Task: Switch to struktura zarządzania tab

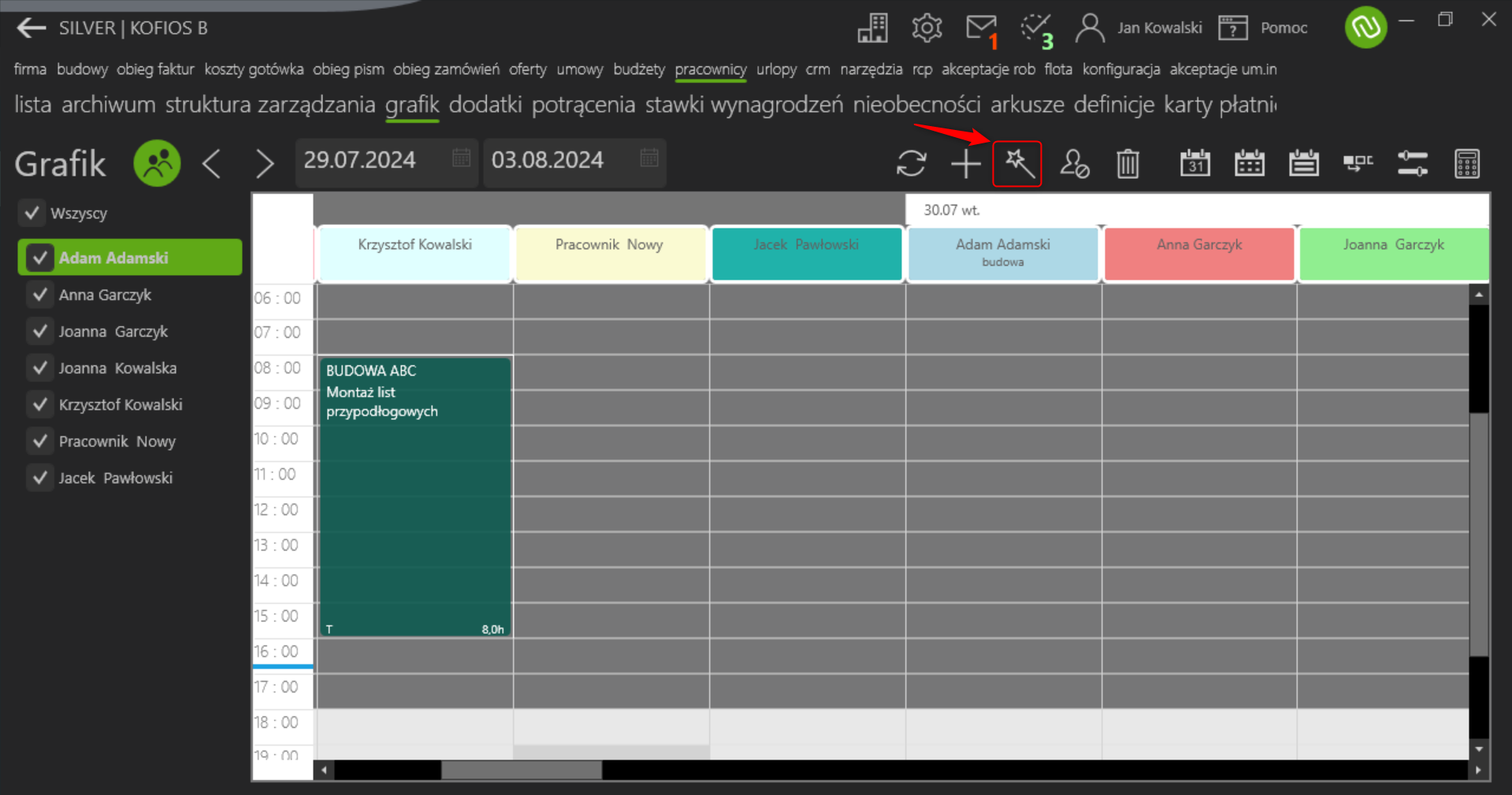Action: tap(269, 105)
